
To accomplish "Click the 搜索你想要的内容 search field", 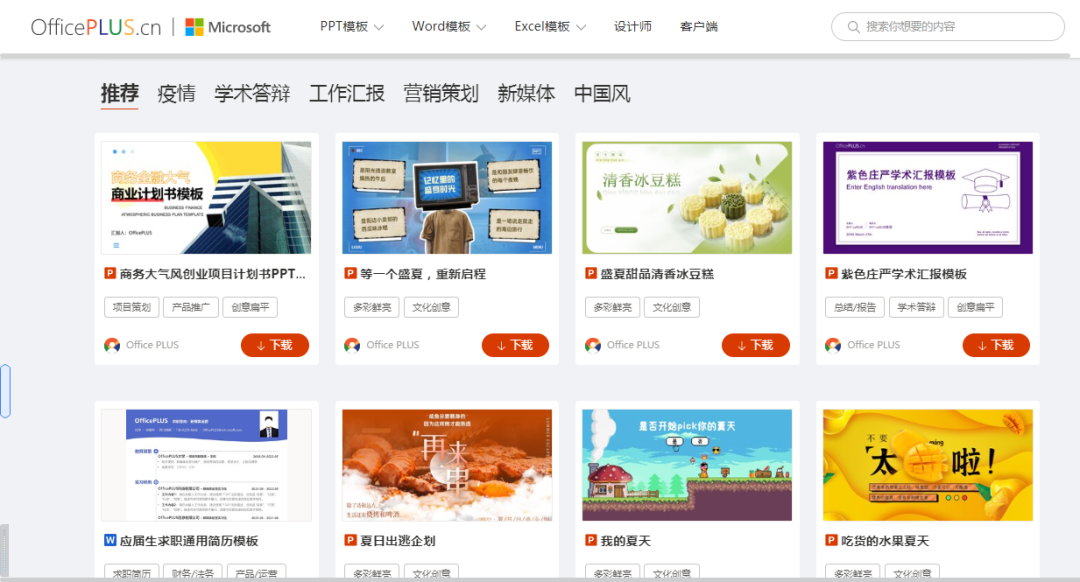I will (x=948, y=27).
